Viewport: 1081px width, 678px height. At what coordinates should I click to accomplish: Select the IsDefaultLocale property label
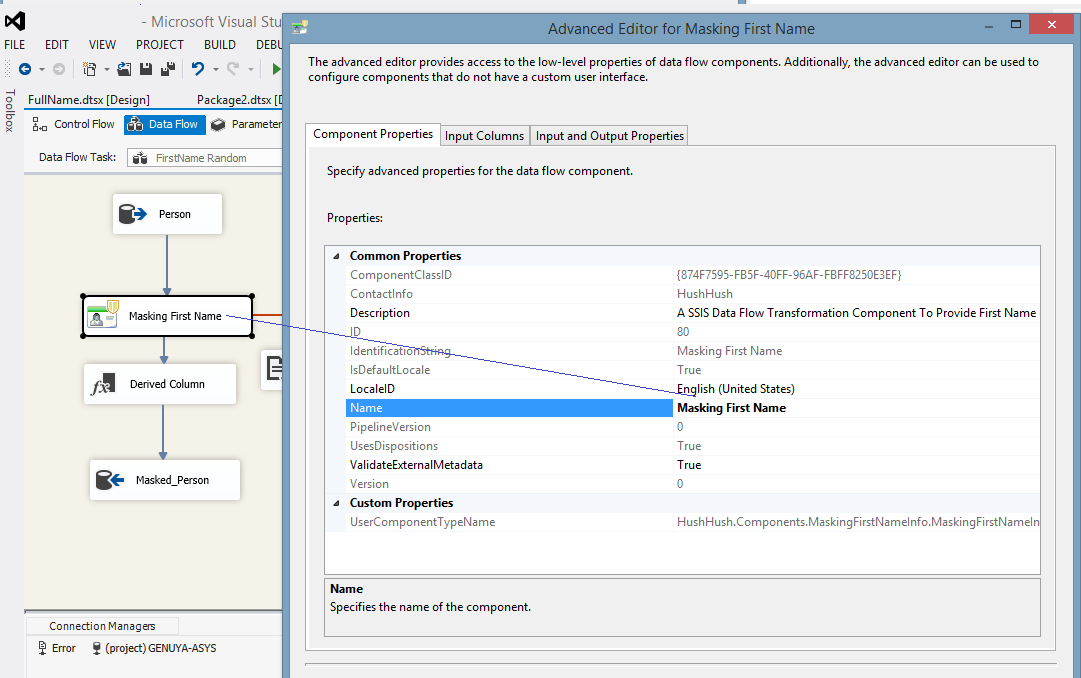(x=390, y=370)
